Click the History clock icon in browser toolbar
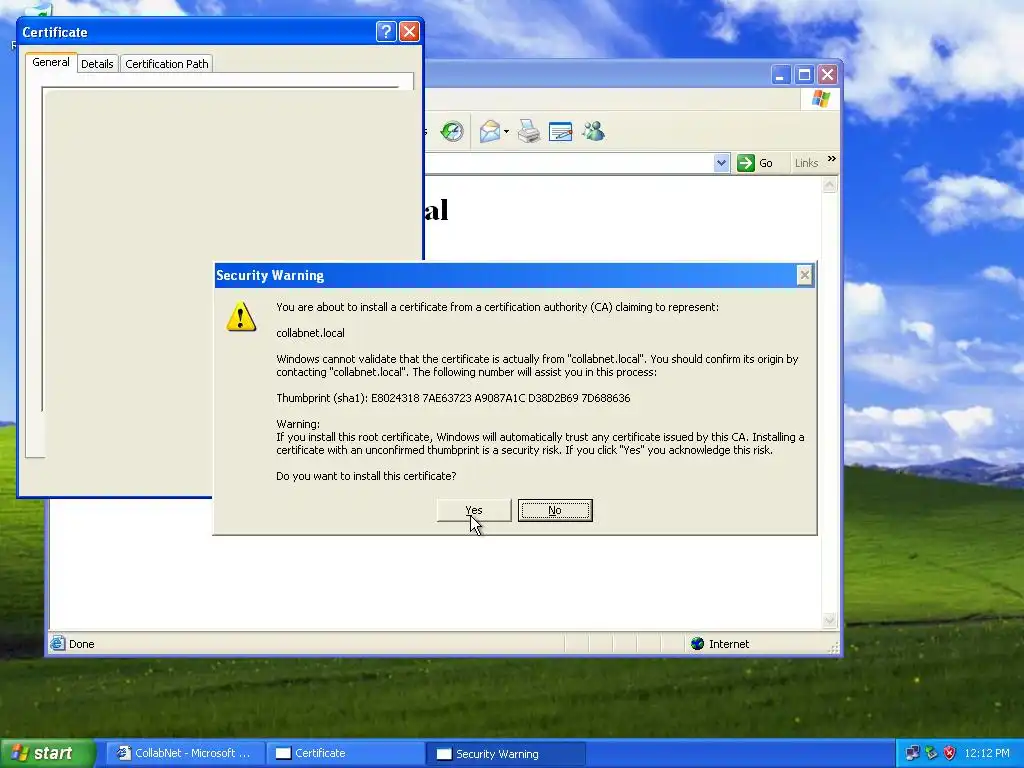The height and width of the screenshot is (768, 1024). point(452,131)
